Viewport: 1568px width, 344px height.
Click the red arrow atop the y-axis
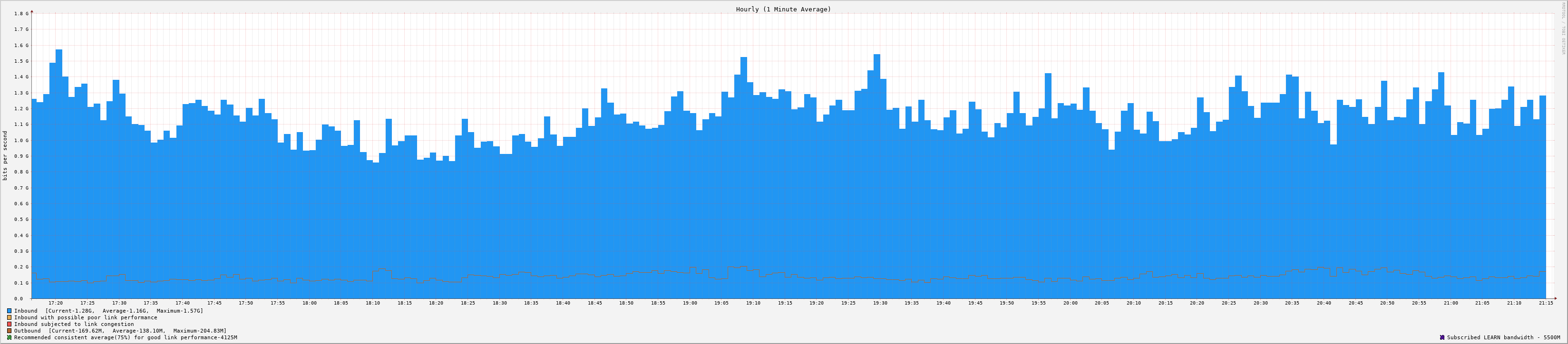[x=32, y=11]
